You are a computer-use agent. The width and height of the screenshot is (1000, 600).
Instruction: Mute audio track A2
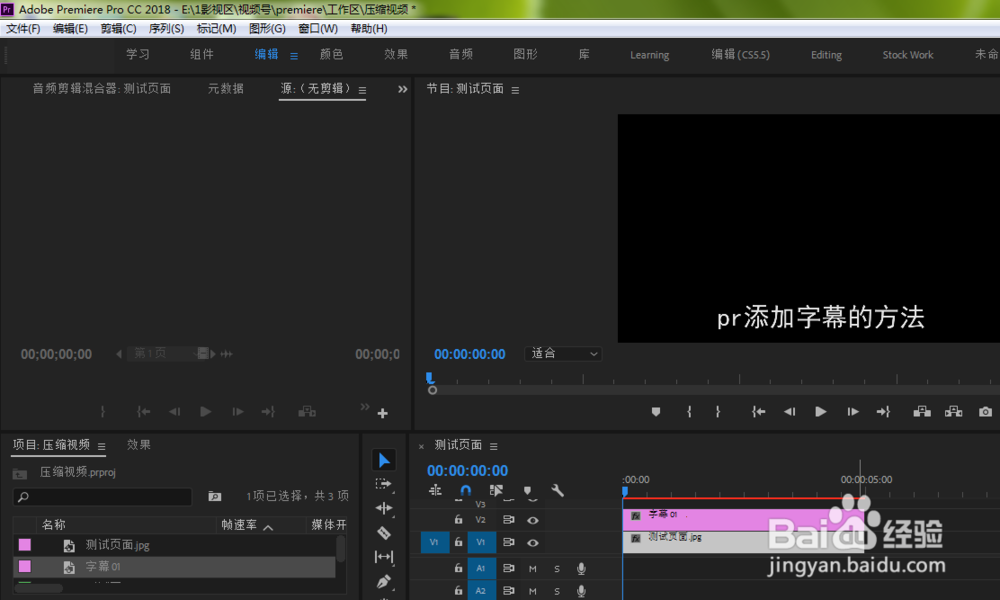pos(533,591)
